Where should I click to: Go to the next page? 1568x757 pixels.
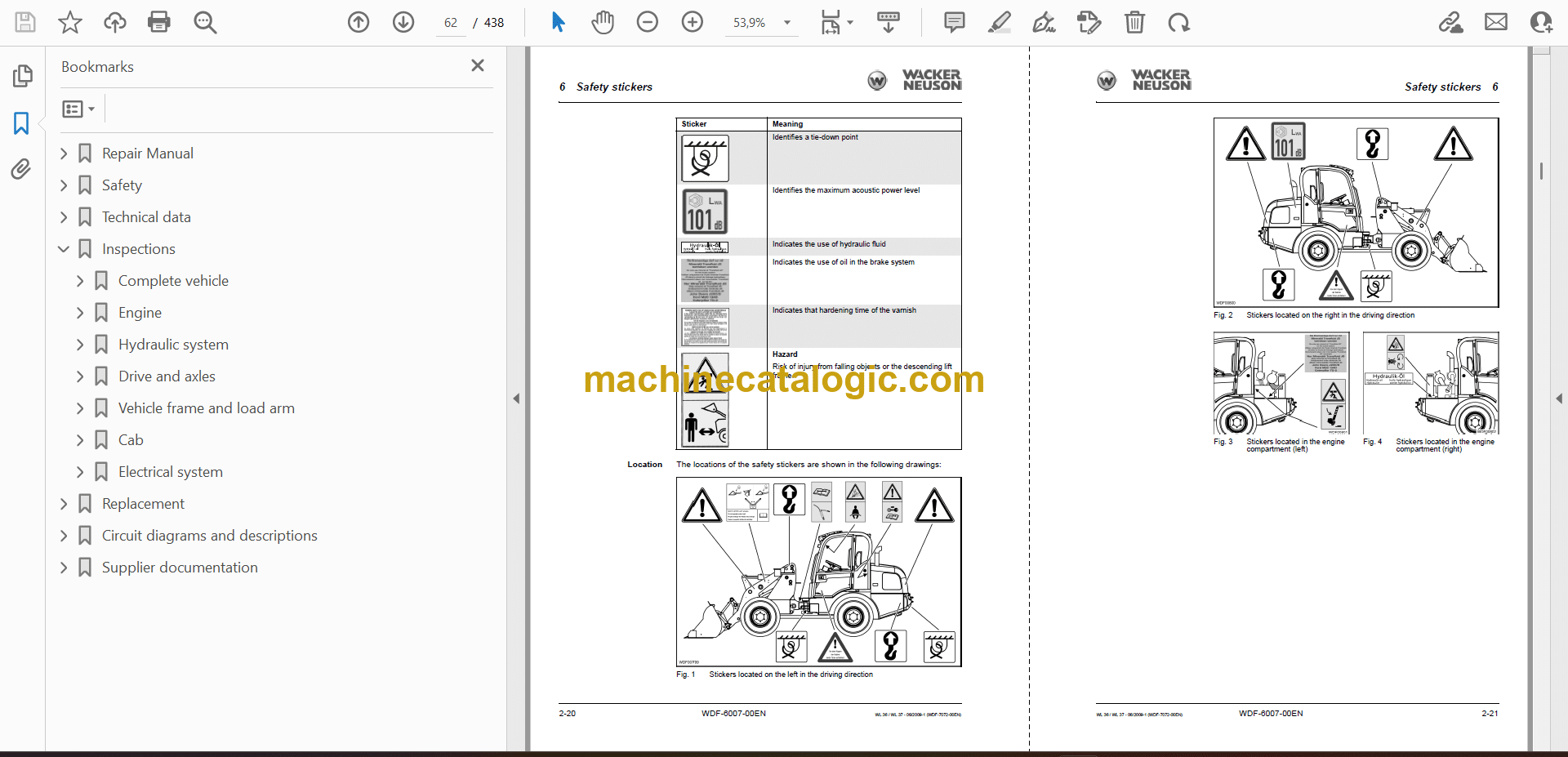coord(403,22)
